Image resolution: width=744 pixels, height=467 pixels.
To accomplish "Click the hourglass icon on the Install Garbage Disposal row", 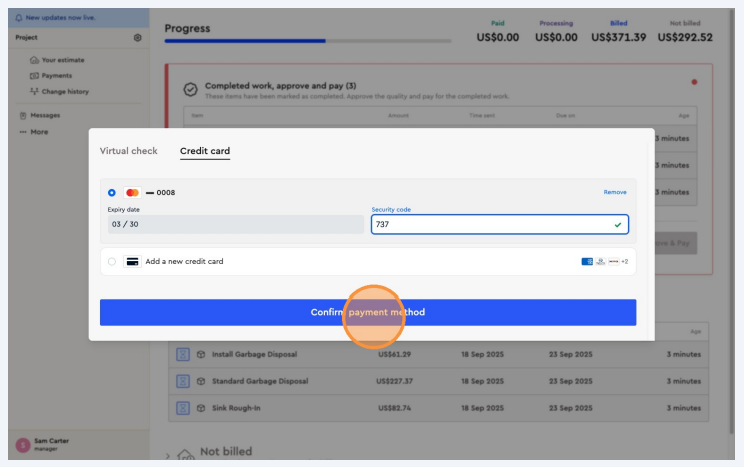I will (x=183, y=354).
